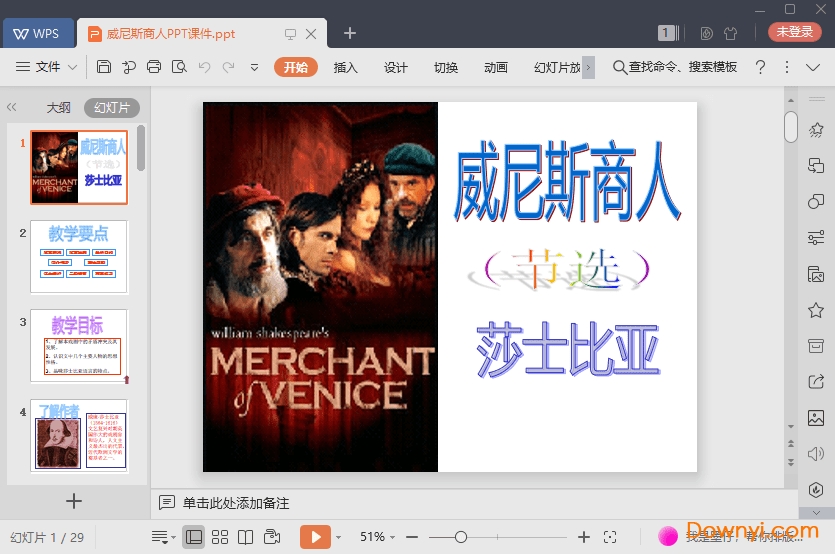
Task: Click the round icon beside the skin icon
Action: 706,34
